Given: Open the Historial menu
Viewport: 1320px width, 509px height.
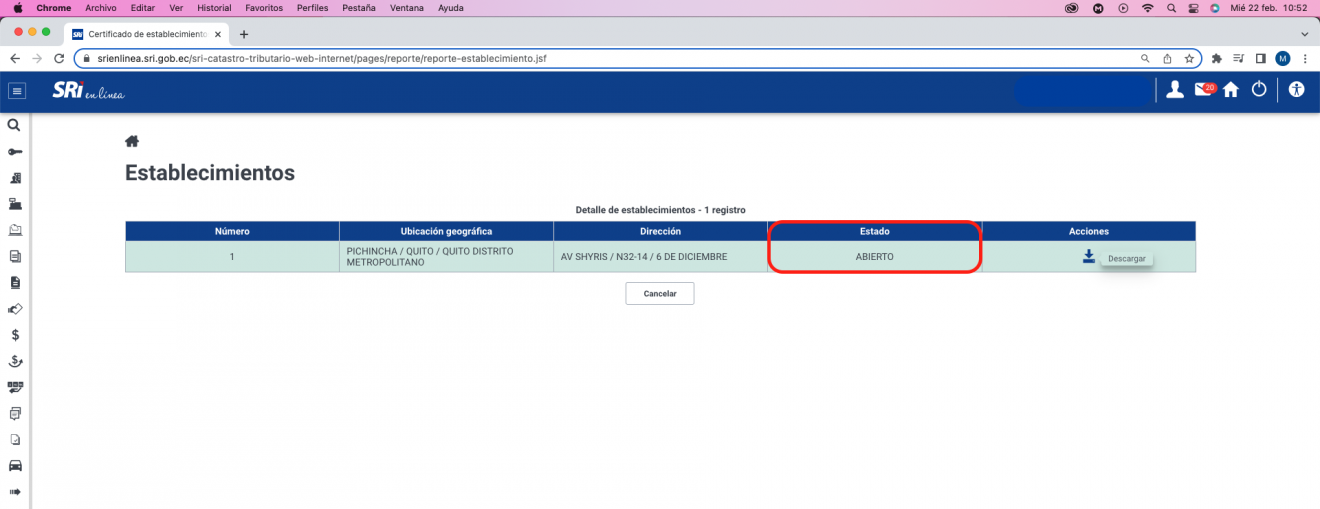Looking at the screenshot, I should coord(214,8).
